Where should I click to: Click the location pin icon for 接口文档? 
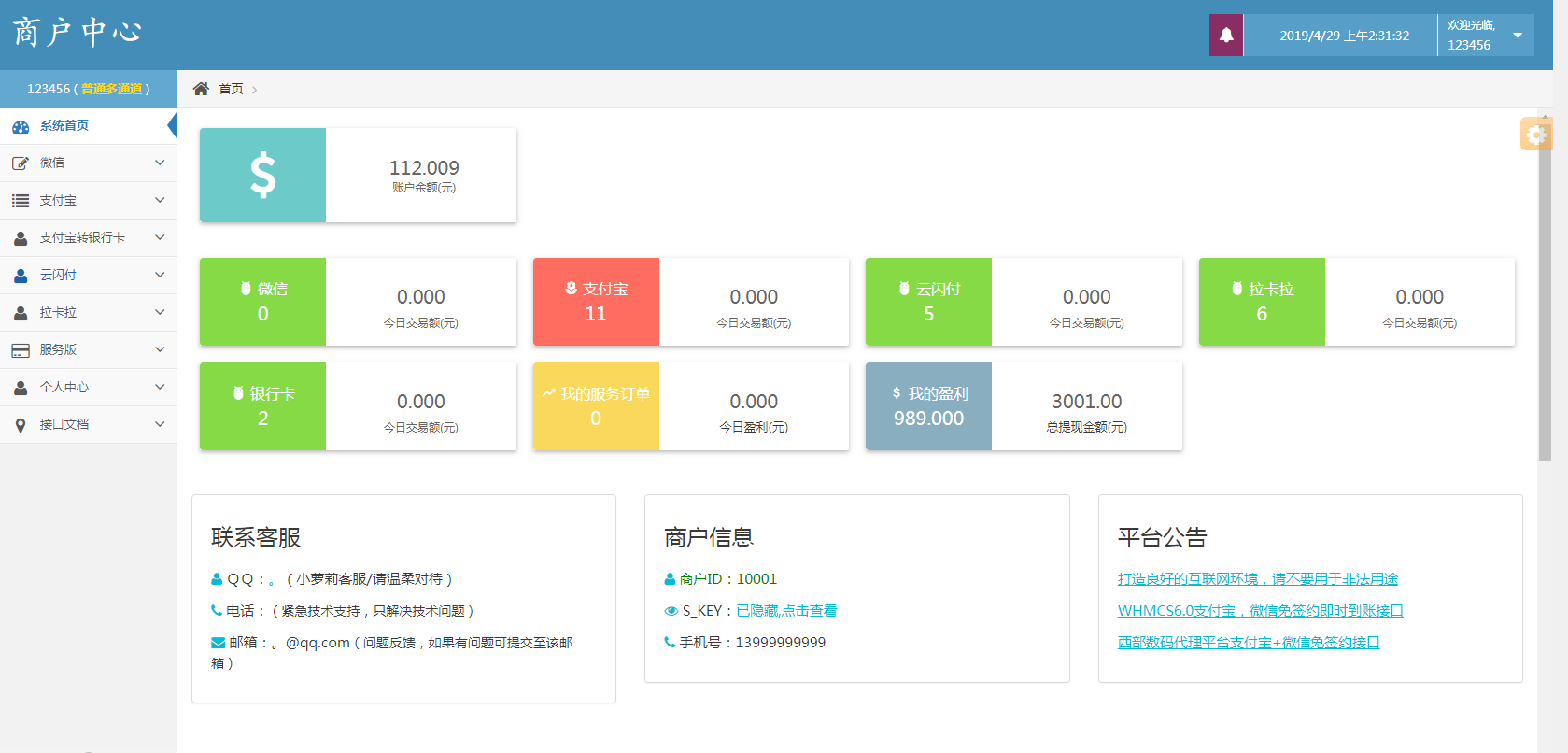(21, 425)
